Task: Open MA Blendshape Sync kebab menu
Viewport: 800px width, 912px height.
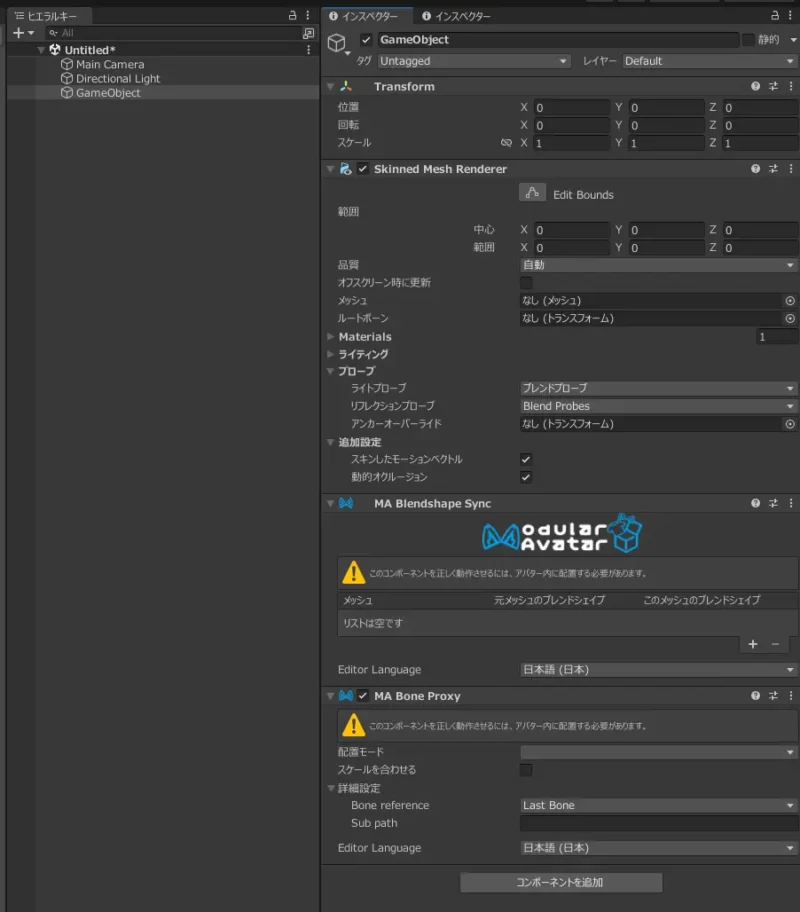Action: (x=791, y=503)
